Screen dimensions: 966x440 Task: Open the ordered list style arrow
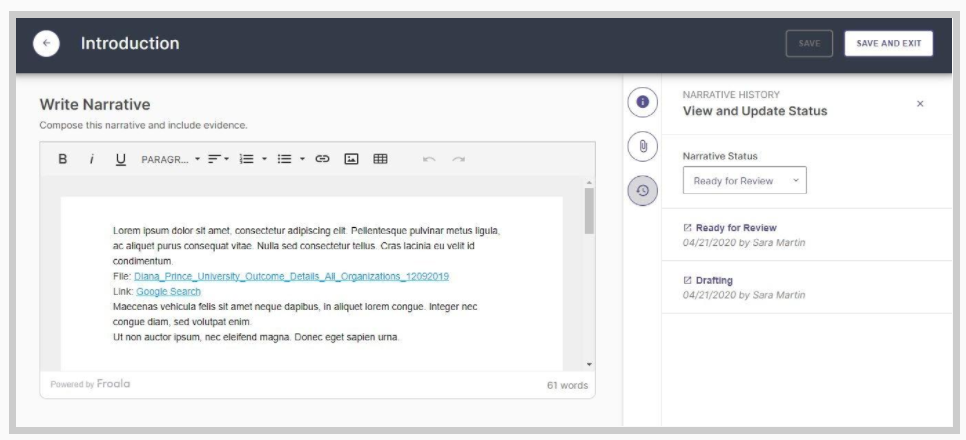(x=264, y=159)
